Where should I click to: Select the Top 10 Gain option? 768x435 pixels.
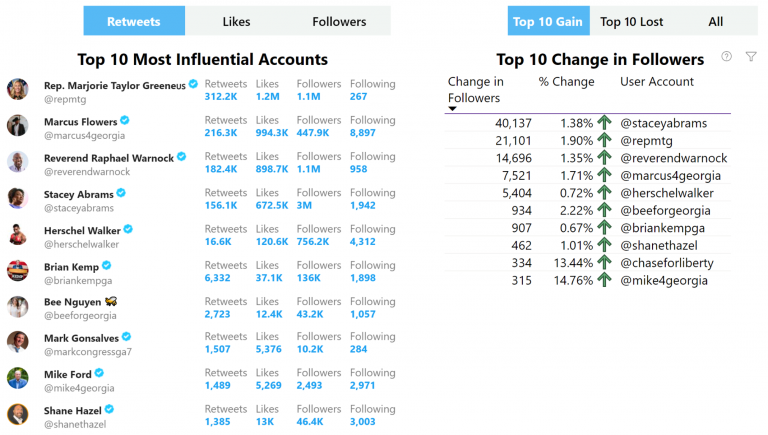coord(548,21)
